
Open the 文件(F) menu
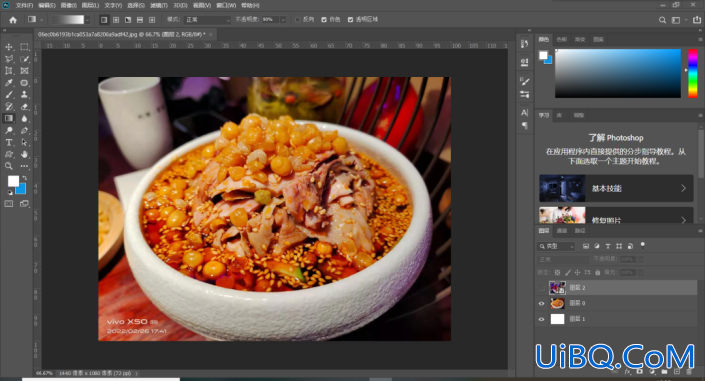pos(24,5)
